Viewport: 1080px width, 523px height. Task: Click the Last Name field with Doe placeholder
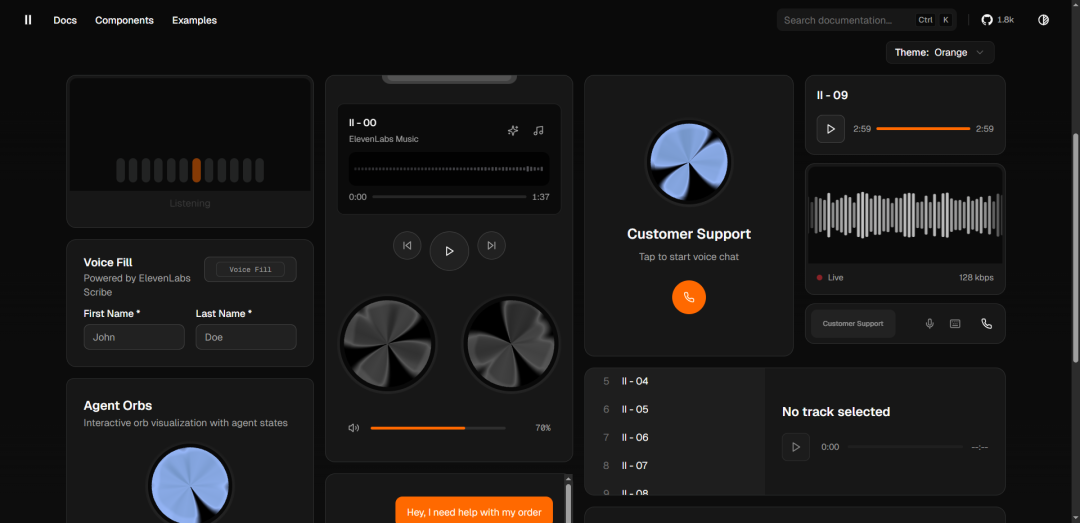click(246, 337)
